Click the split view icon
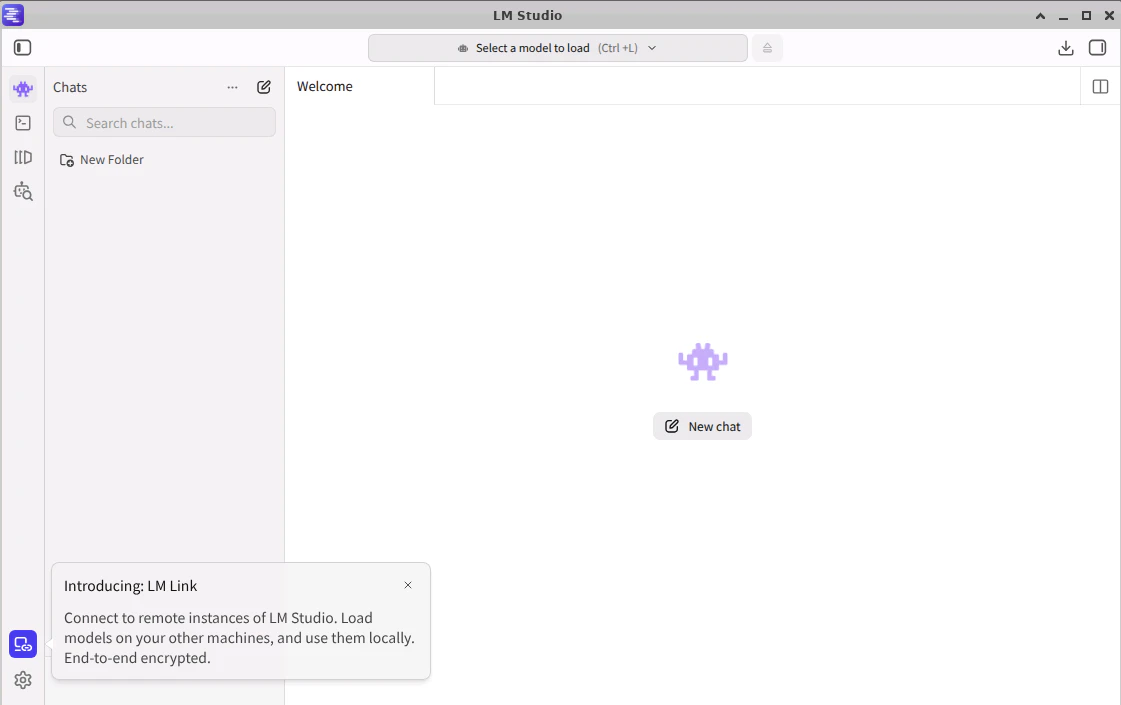This screenshot has height=705, width=1121. 1100,87
